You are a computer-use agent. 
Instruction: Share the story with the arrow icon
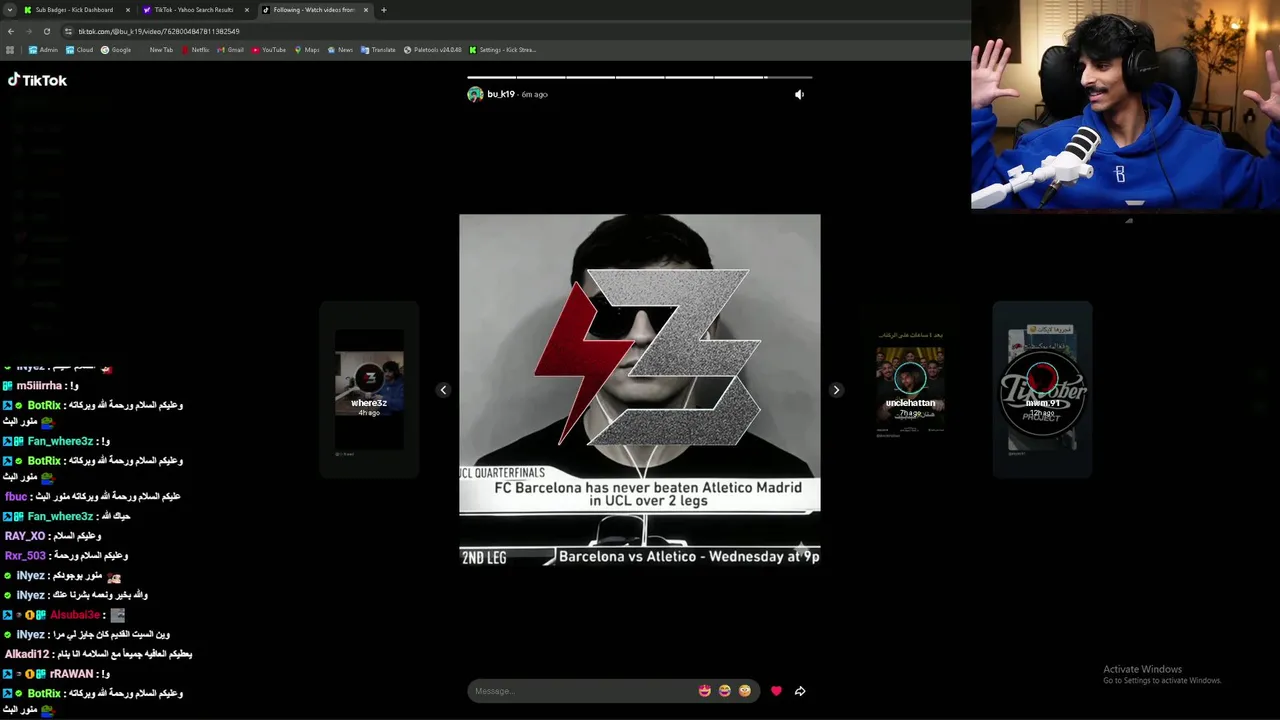800,691
